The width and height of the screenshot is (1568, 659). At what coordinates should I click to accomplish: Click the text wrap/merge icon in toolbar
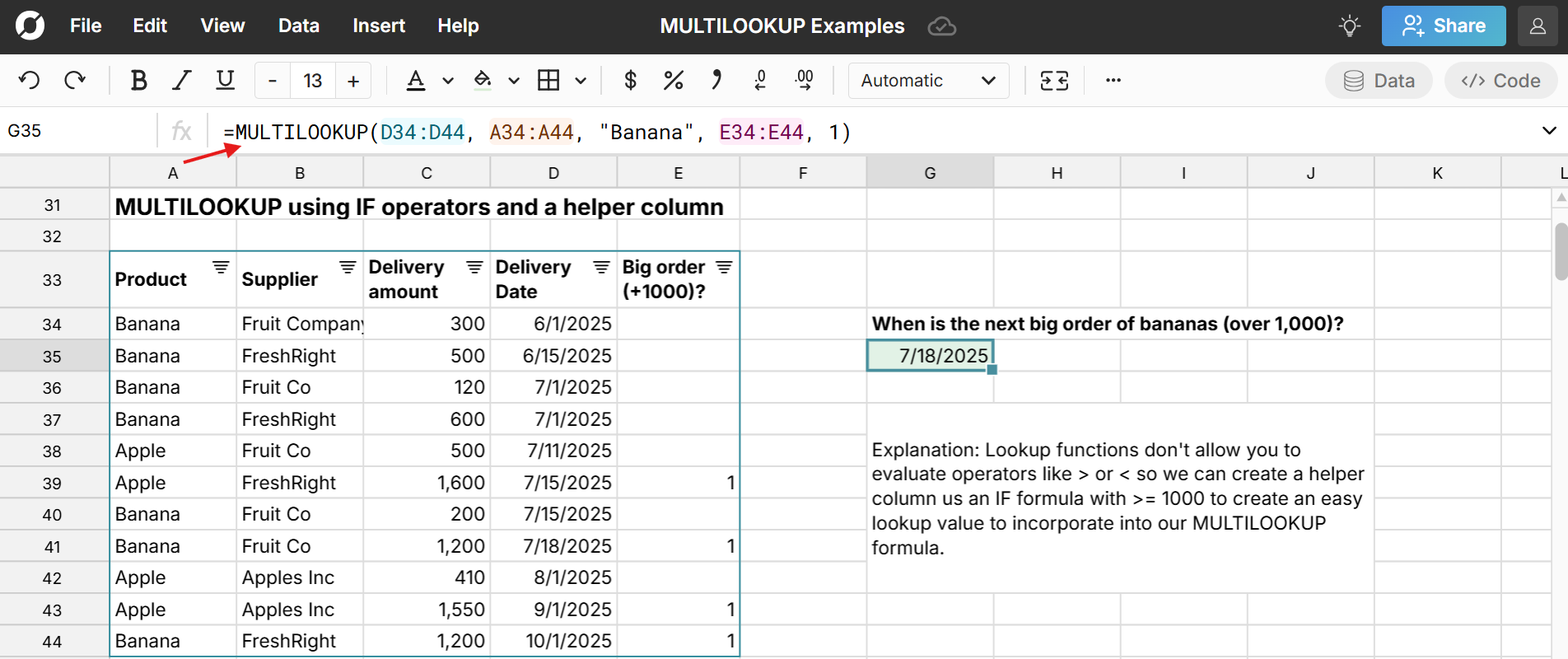coord(1054,81)
